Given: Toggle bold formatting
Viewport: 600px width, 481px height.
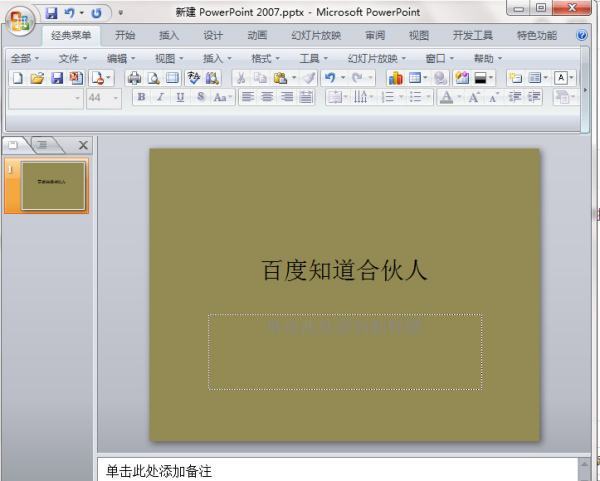Looking at the screenshot, I should pyautogui.click(x=141, y=97).
